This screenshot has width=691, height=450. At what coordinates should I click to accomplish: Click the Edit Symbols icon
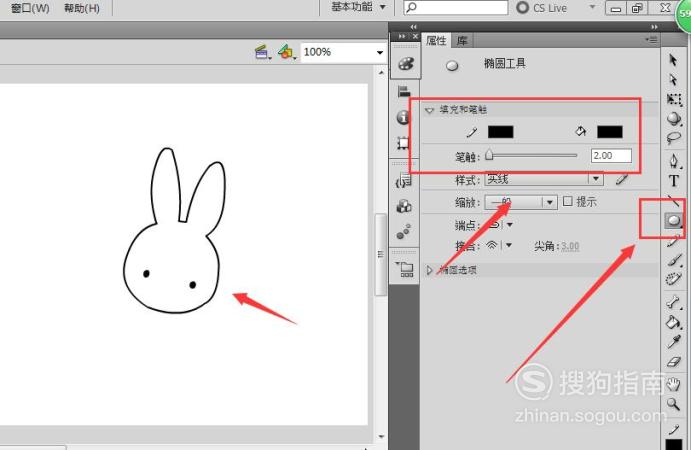point(287,52)
